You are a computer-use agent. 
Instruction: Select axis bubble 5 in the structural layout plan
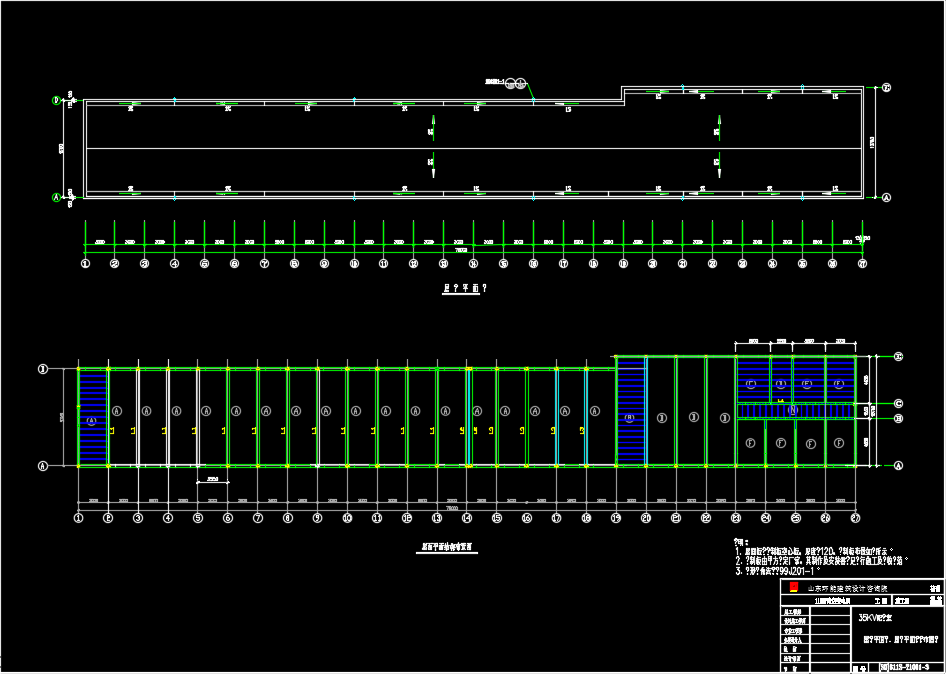tap(198, 518)
